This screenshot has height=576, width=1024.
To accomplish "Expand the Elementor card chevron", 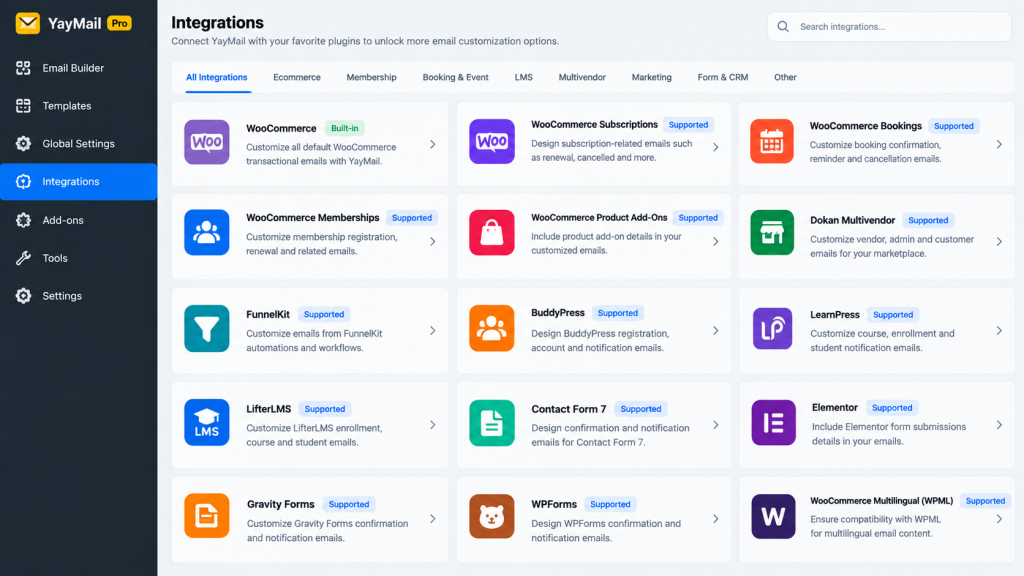I will click(999, 425).
